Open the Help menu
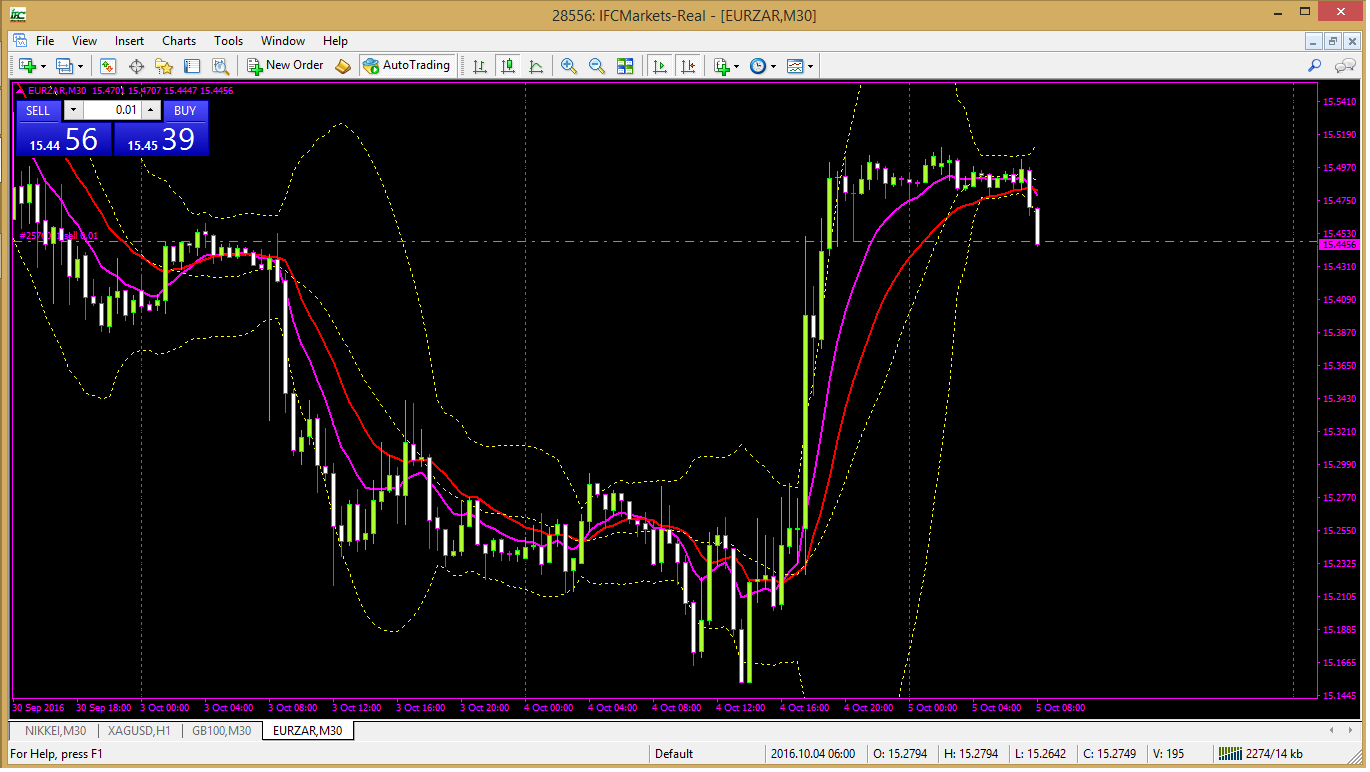Image resolution: width=1370 pixels, height=772 pixels. click(x=335, y=41)
